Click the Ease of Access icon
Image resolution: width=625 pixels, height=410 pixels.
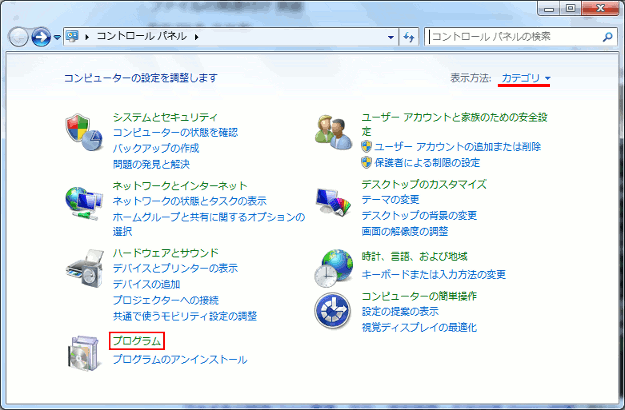pyautogui.click(x=332, y=311)
